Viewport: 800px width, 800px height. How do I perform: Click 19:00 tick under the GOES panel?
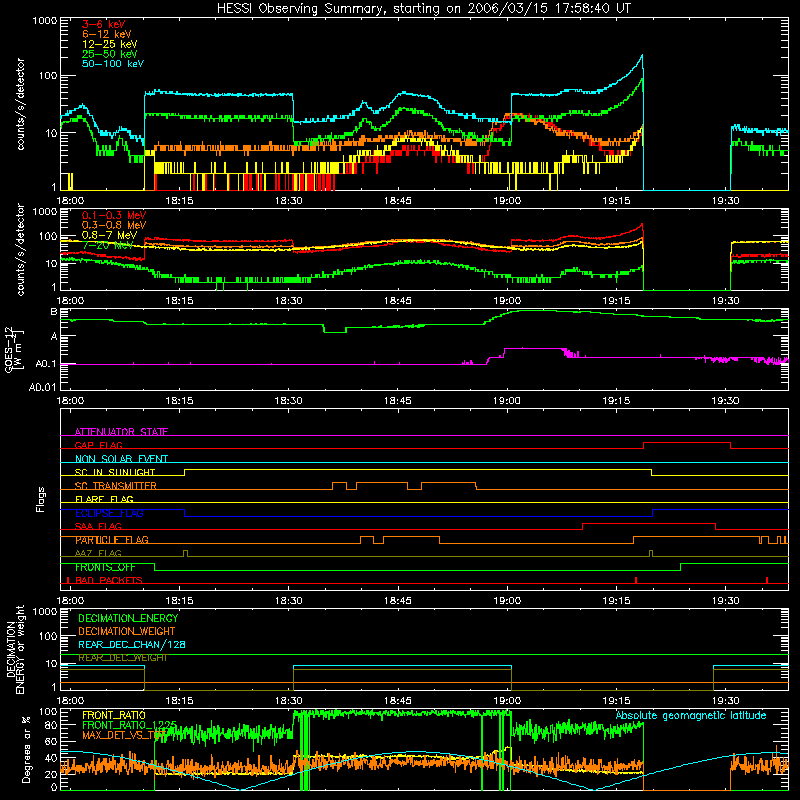tap(507, 401)
